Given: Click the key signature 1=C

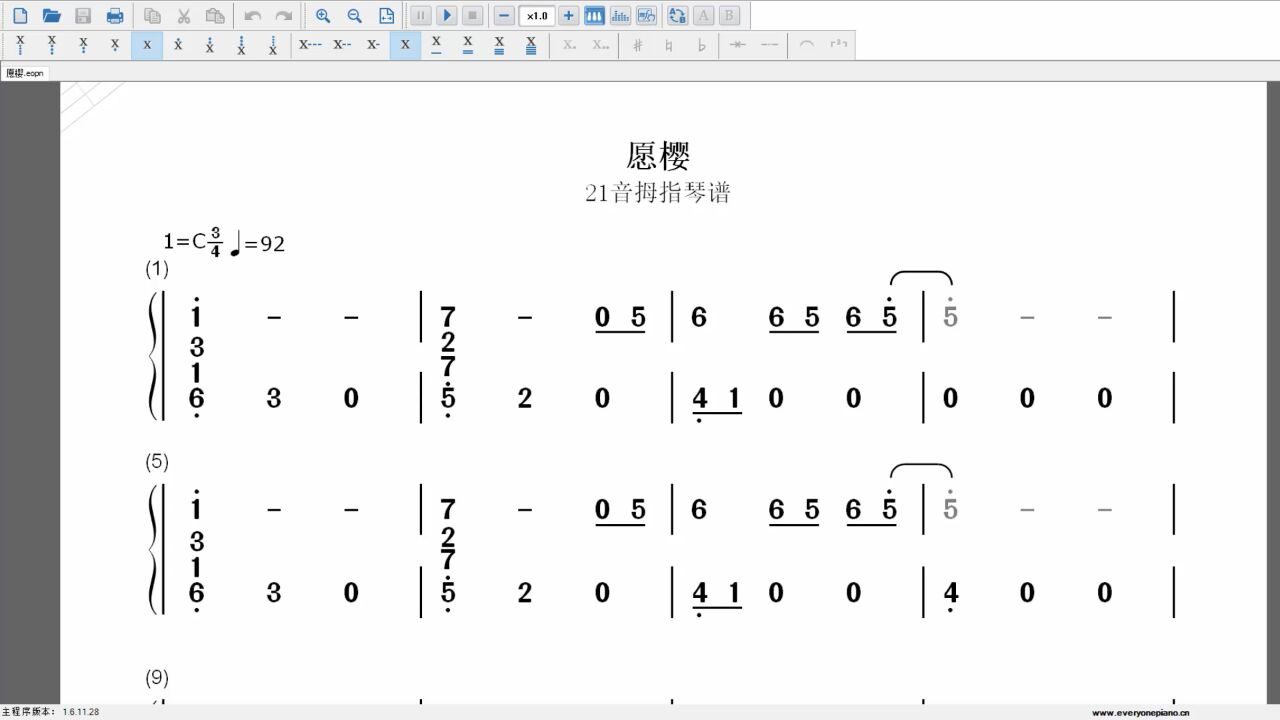Looking at the screenshot, I should click(x=185, y=241).
